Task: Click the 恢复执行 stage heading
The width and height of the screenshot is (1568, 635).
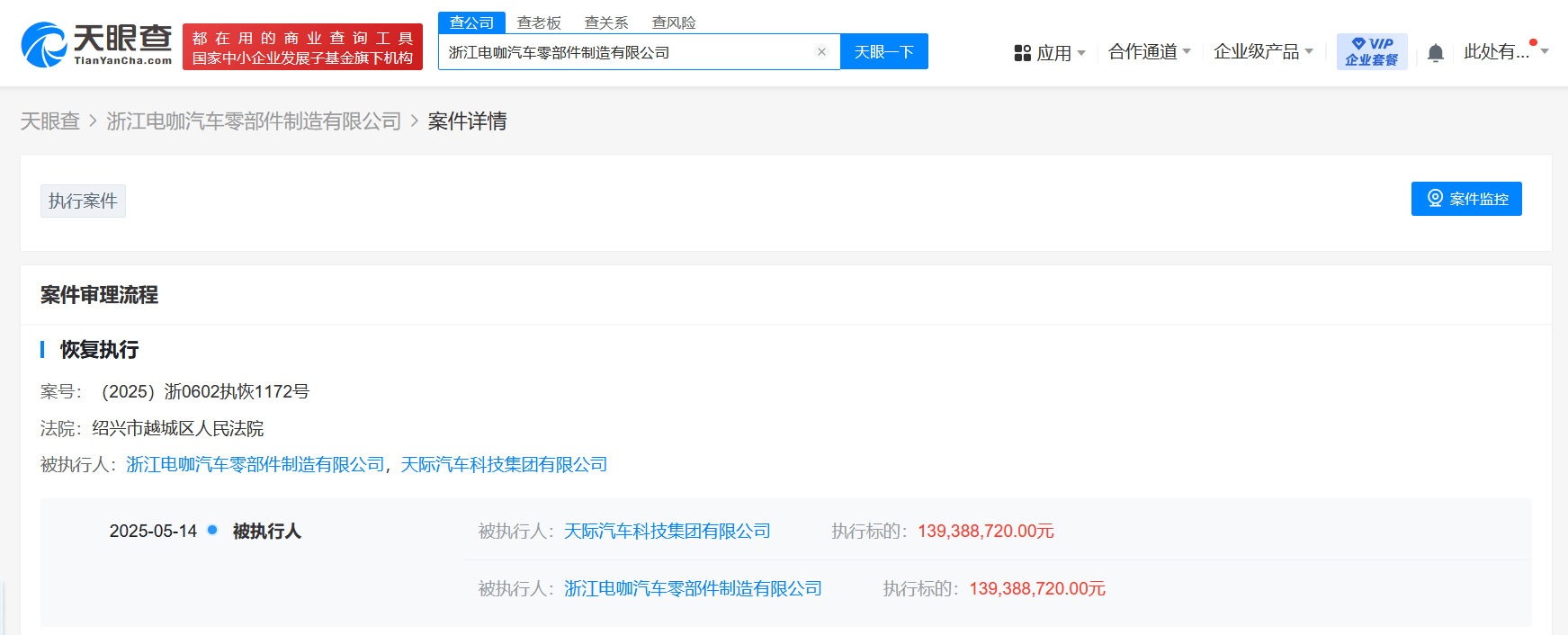Action: coord(99,349)
